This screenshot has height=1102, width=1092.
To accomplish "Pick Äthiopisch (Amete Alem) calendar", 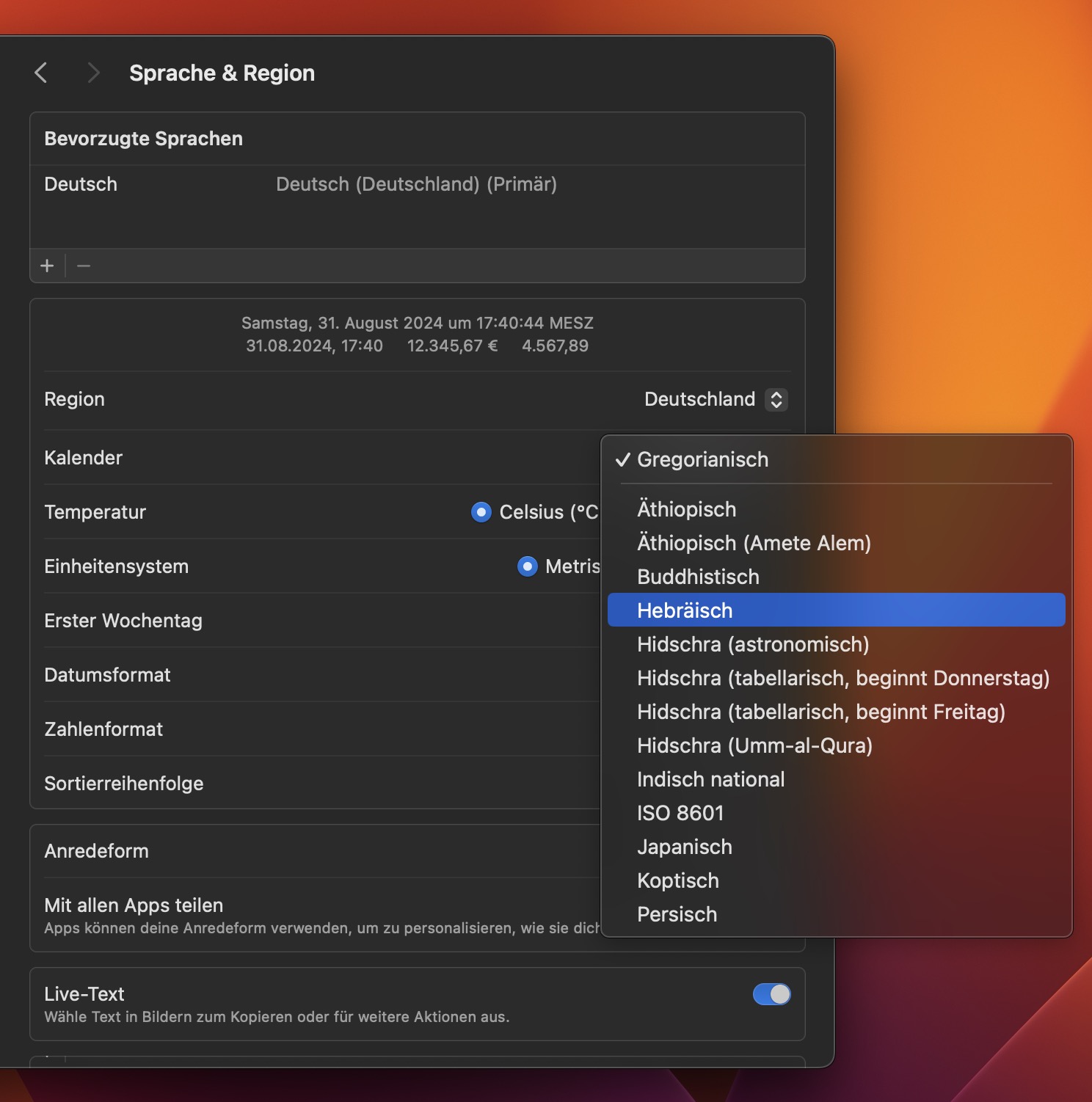I will coord(754,543).
